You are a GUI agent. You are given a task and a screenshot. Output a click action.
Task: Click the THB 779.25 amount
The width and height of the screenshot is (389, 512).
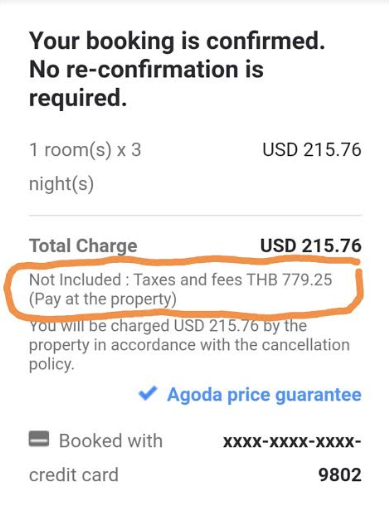[289, 280]
